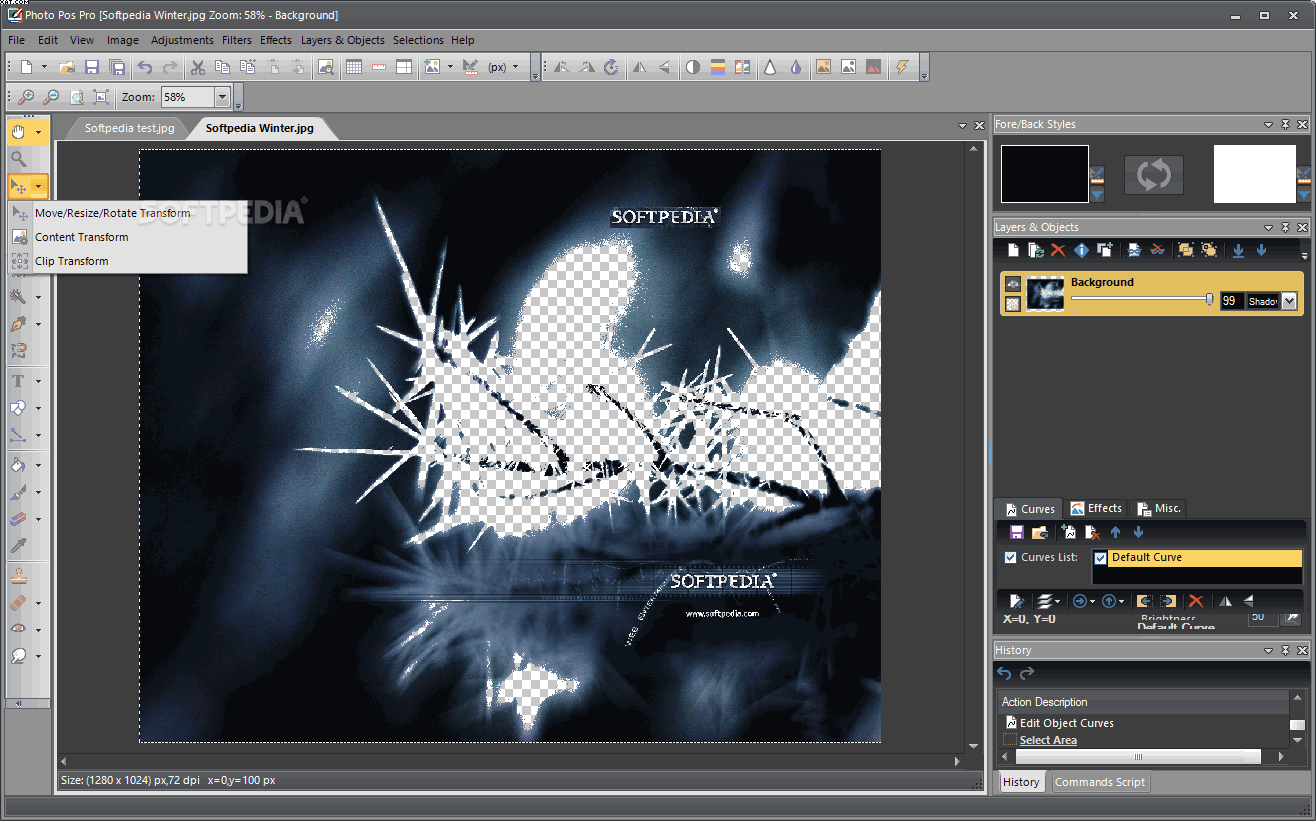The width and height of the screenshot is (1316, 821).
Task: Select Edit Object Curves history entry
Action: tap(1066, 723)
